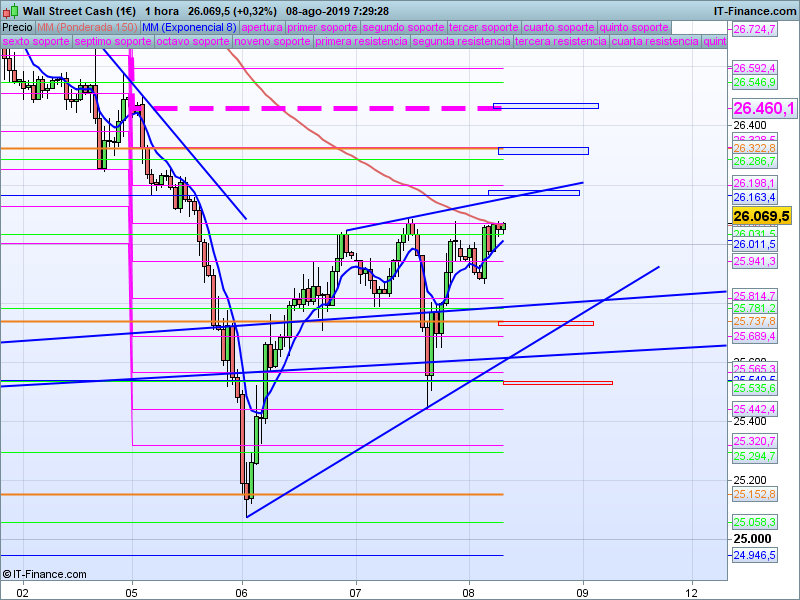800x600 pixels.
Task: Select the Precio legend label
Action: (x=17, y=28)
